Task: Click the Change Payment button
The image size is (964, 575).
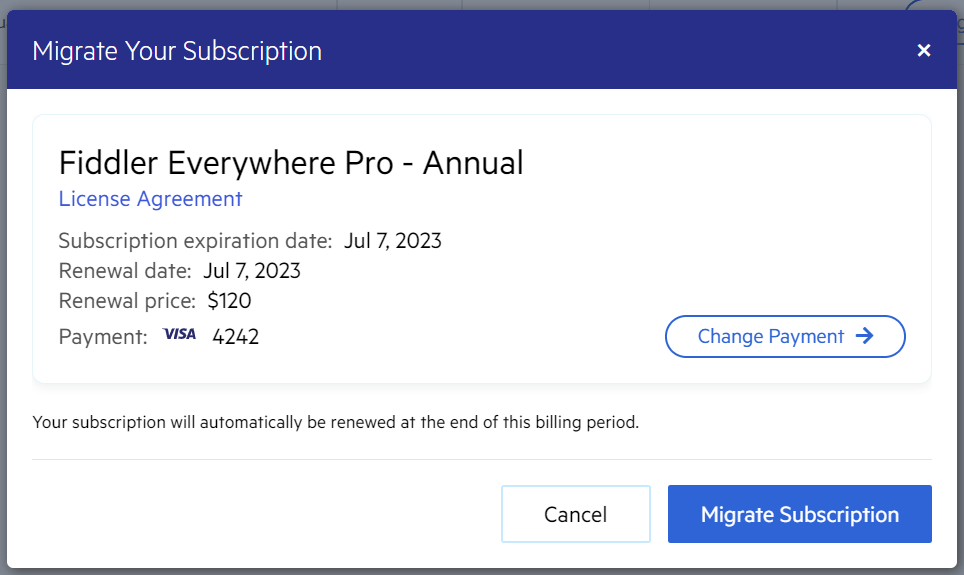Action: pos(785,336)
